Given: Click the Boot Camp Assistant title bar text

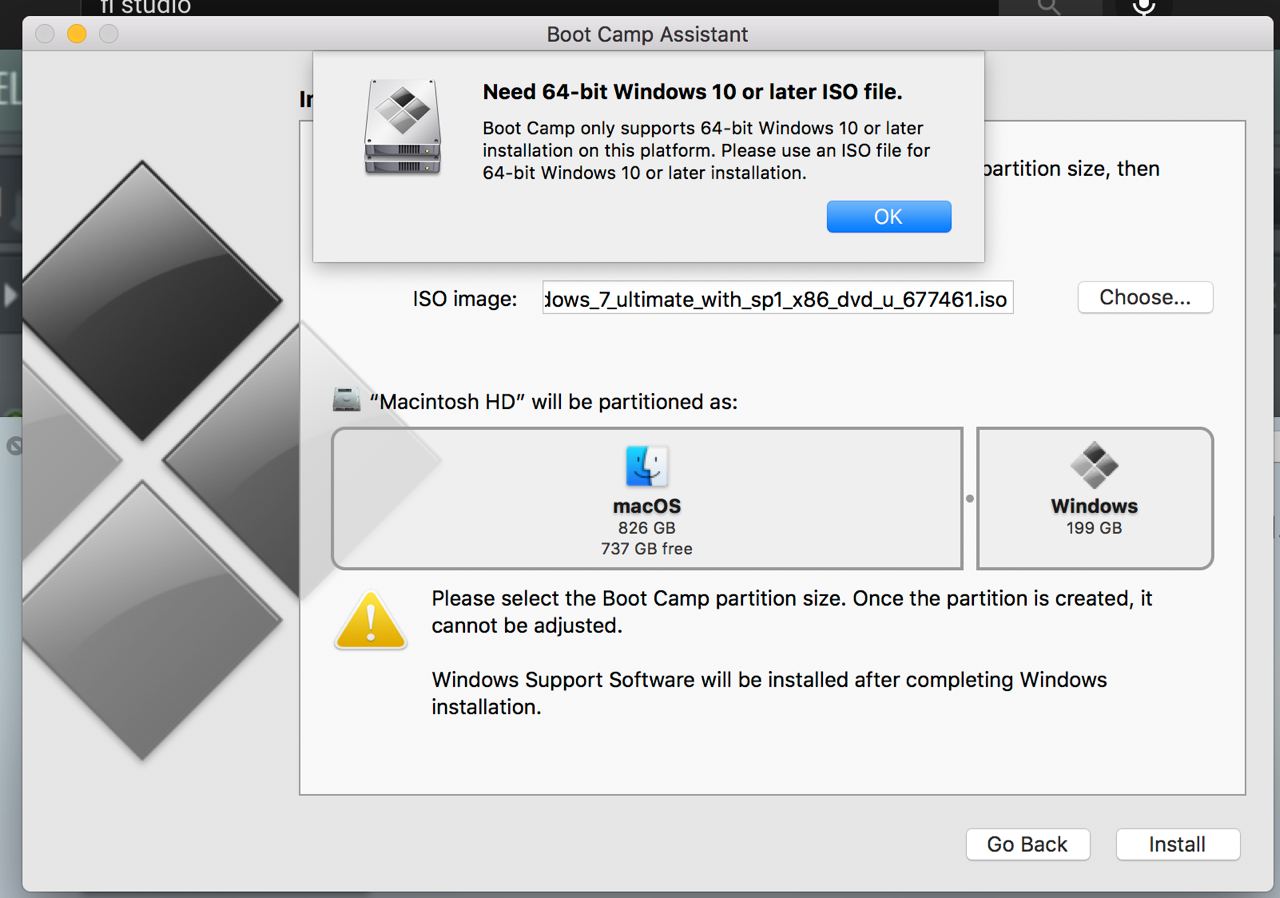Looking at the screenshot, I should pos(647,34).
